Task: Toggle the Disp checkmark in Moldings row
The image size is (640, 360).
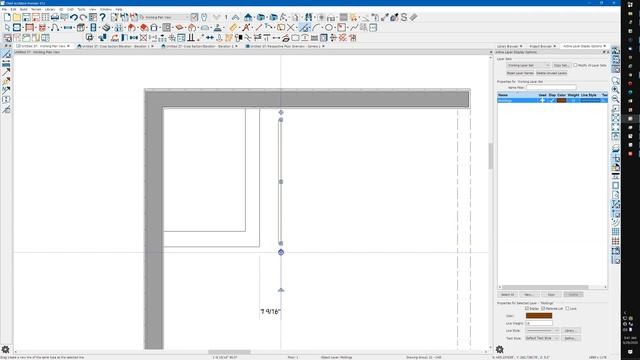Action: [552, 100]
